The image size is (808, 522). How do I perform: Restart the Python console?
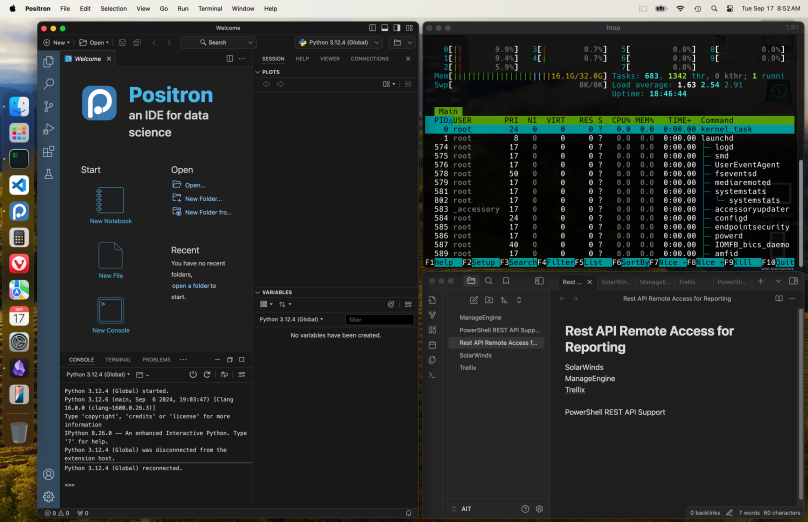pyautogui.click(x=207, y=375)
